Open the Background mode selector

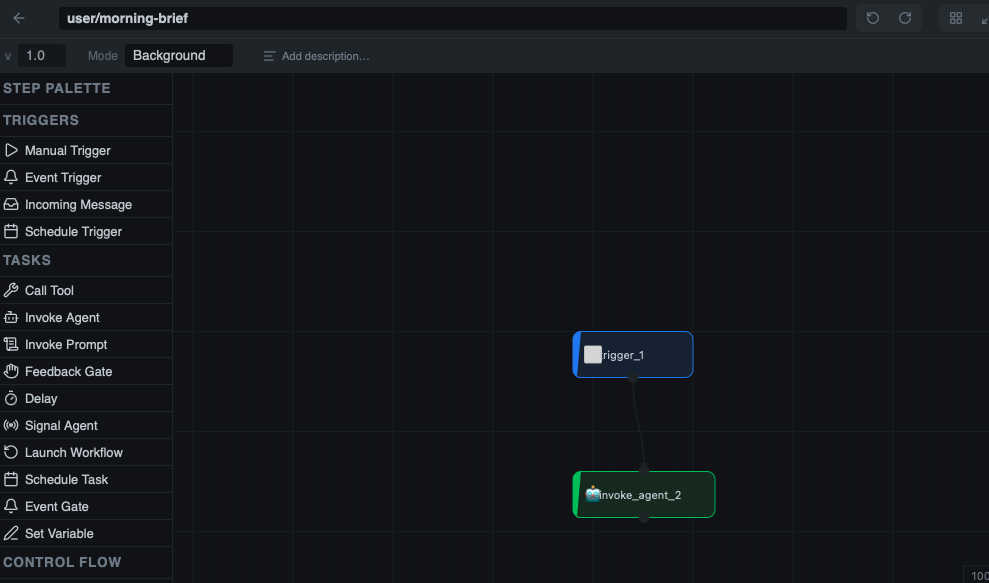pos(178,55)
